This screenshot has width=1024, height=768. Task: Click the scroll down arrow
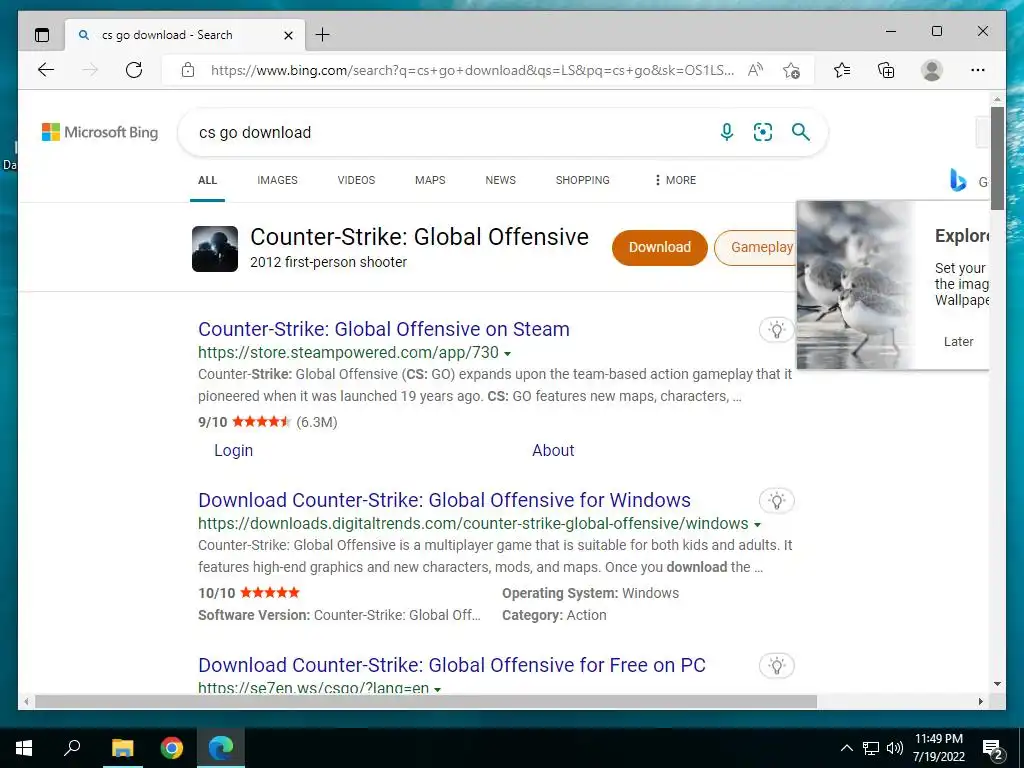point(997,684)
